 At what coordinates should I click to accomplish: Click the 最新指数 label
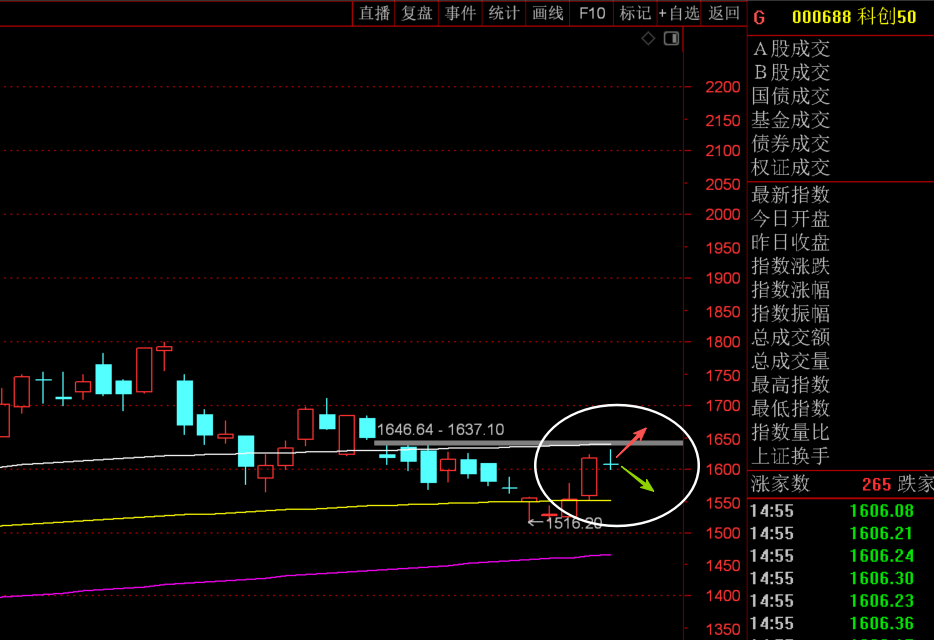(x=790, y=195)
